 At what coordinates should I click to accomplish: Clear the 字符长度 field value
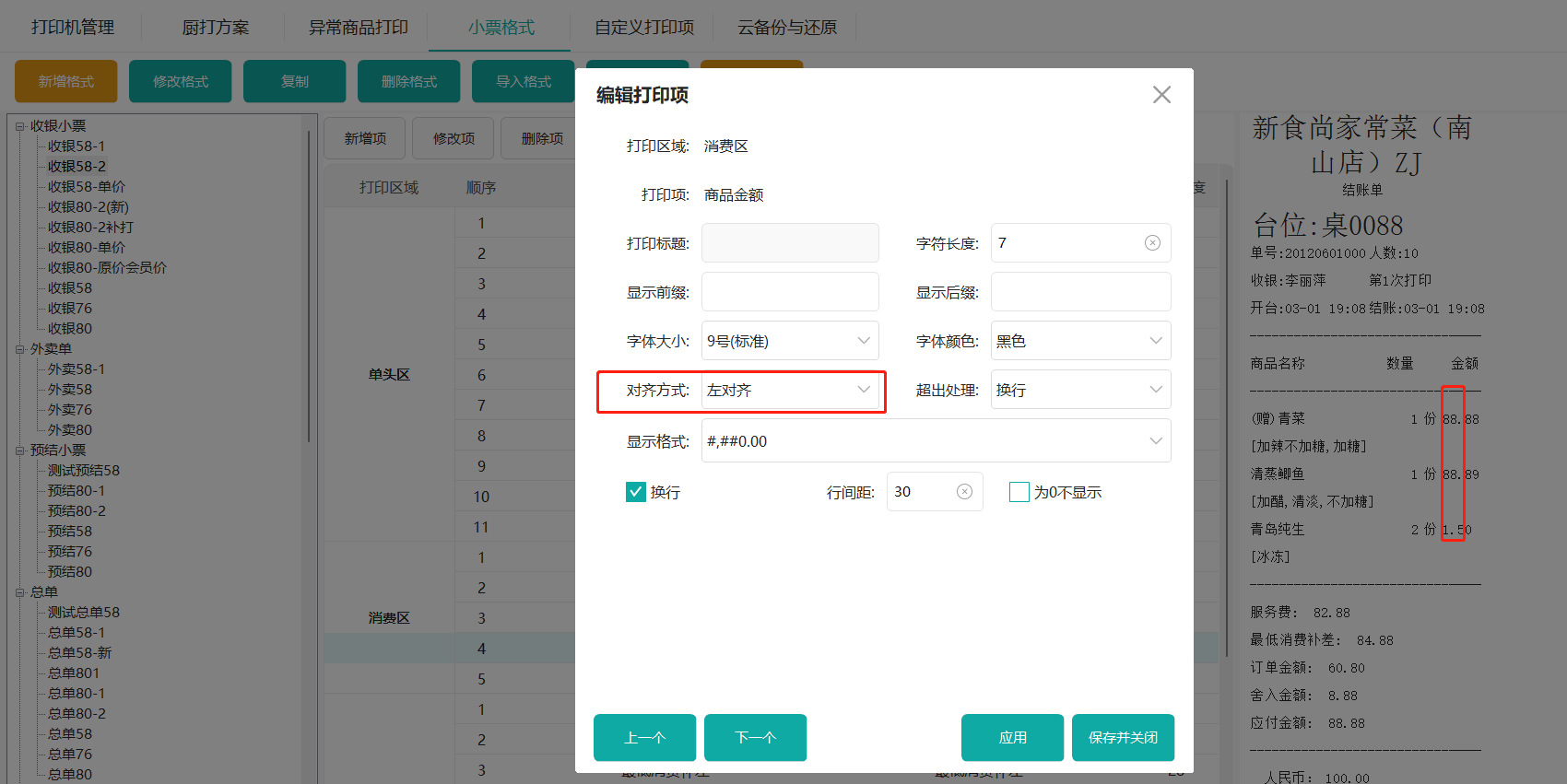pyautogui.click(x=1152, y=243)
